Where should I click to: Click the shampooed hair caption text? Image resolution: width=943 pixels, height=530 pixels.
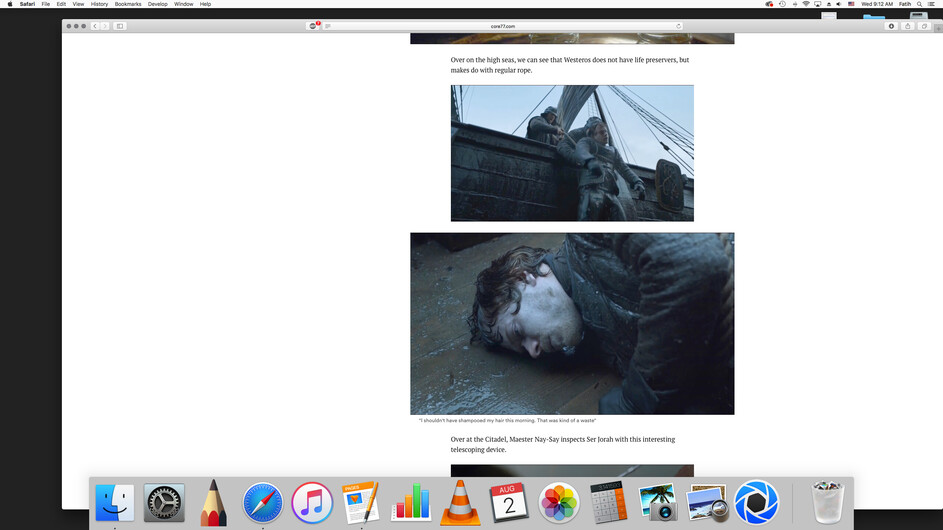[x=507, y=421]
